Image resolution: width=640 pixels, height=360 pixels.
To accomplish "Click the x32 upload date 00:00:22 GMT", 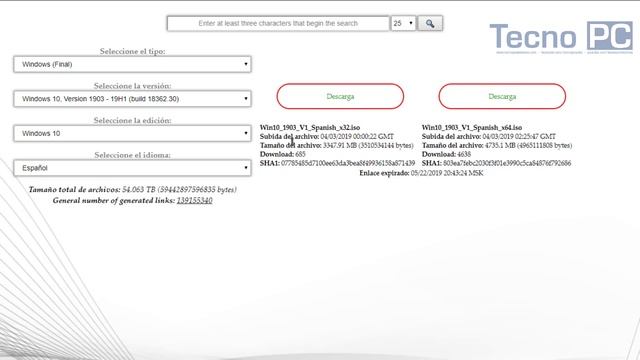I will click(x=357, y=136).
